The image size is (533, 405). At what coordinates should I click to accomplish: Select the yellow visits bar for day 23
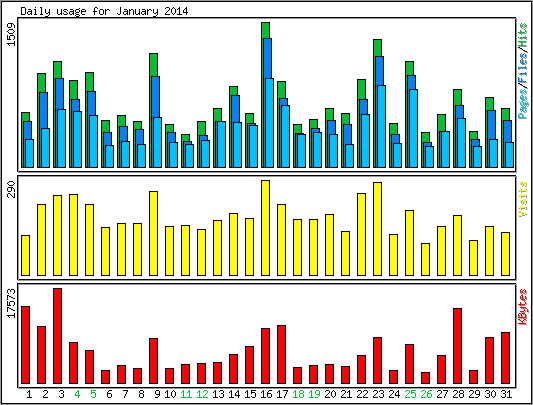378,229
